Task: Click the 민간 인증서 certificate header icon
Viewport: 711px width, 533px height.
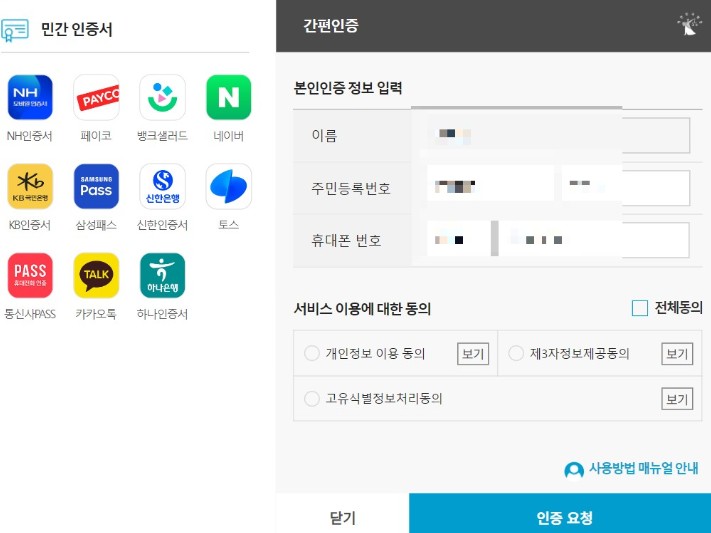Action: pyautogui.click(x=15, y=30)
